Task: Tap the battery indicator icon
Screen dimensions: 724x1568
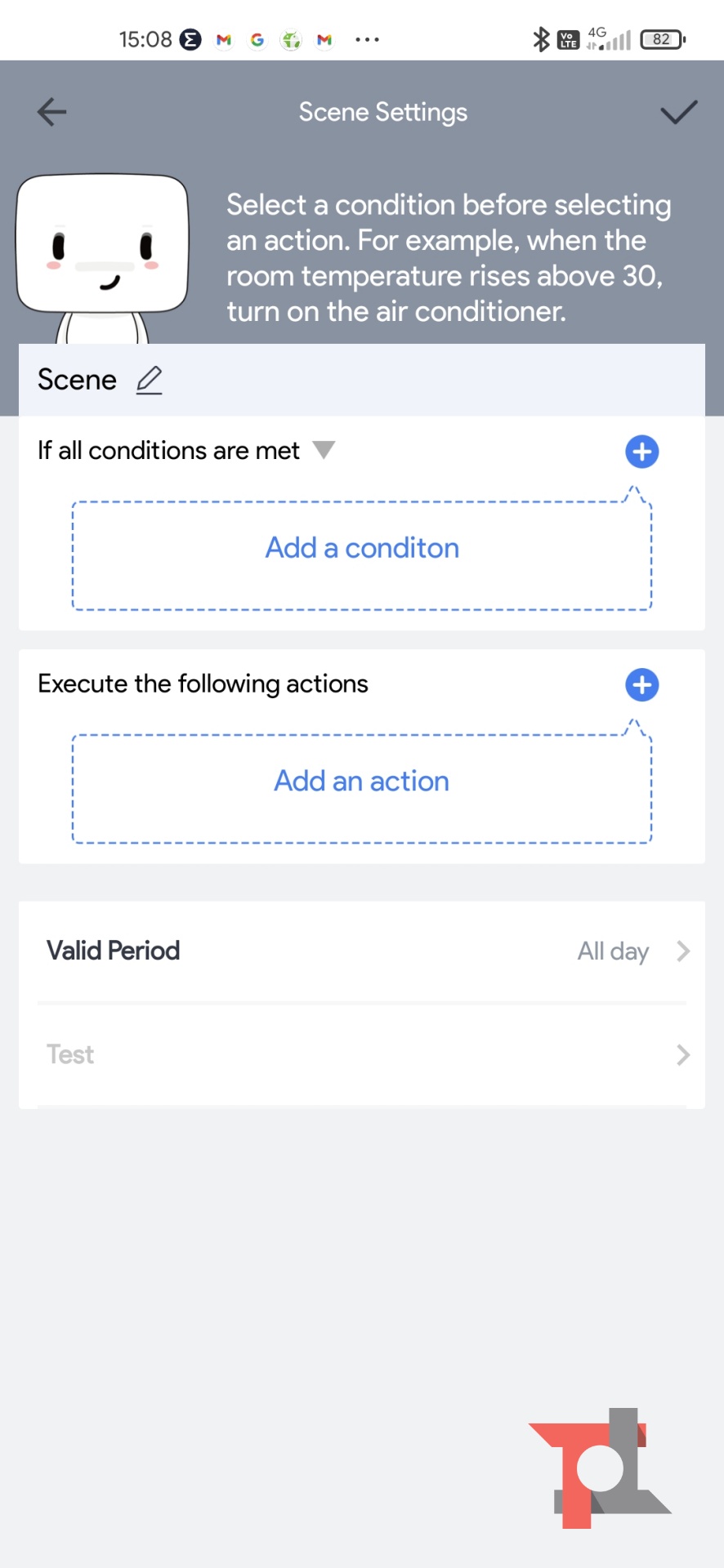Action: (663, 39)
